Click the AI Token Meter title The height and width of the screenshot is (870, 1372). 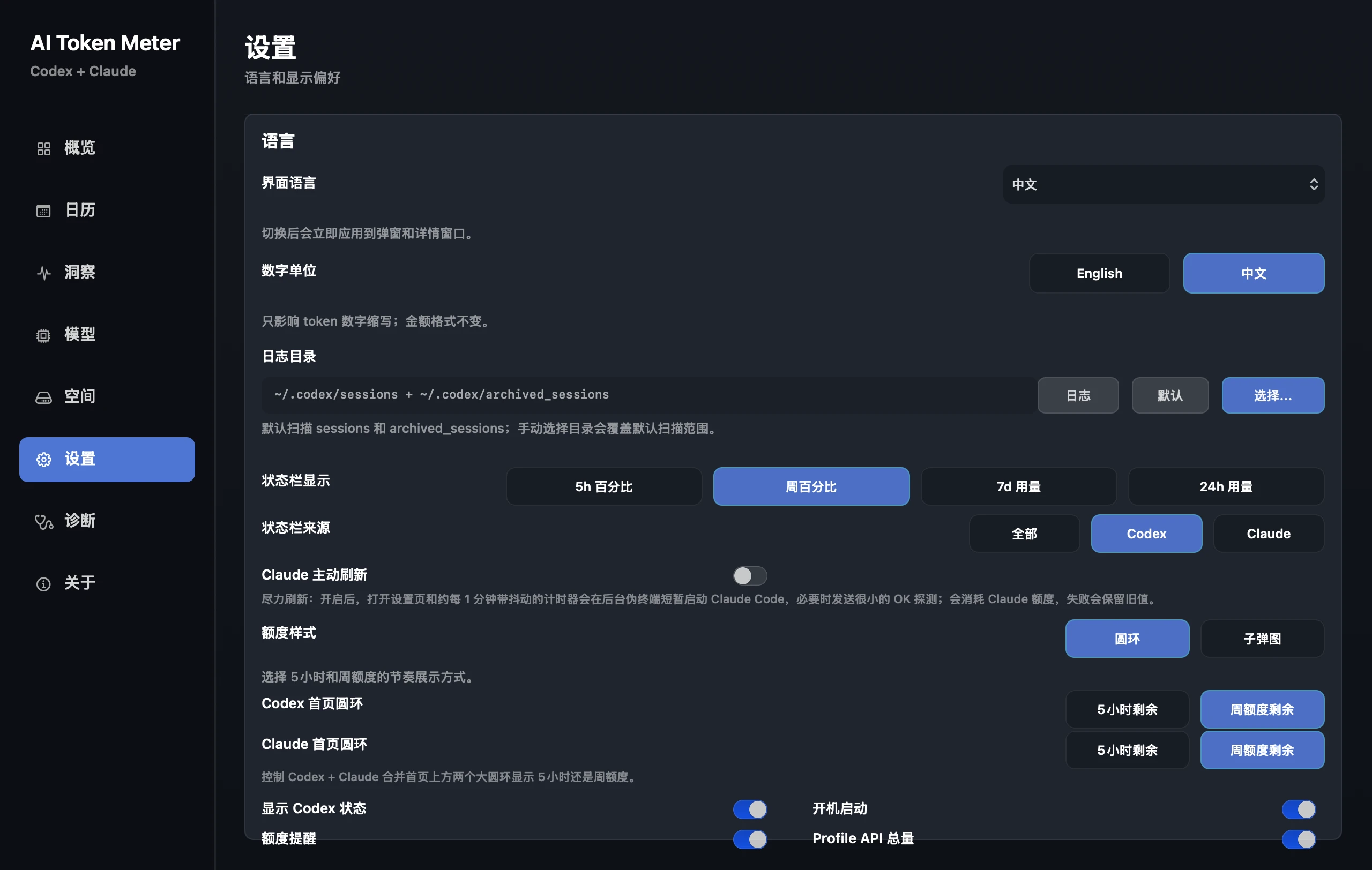click(x=105, y=43)
